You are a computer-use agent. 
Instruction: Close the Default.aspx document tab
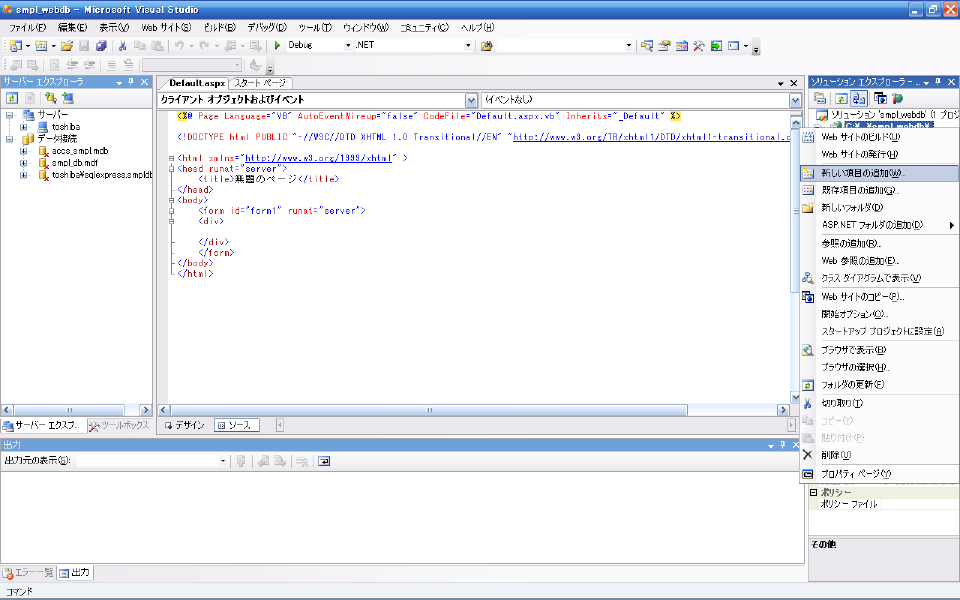pyautogui.click(x=794, y=83)
